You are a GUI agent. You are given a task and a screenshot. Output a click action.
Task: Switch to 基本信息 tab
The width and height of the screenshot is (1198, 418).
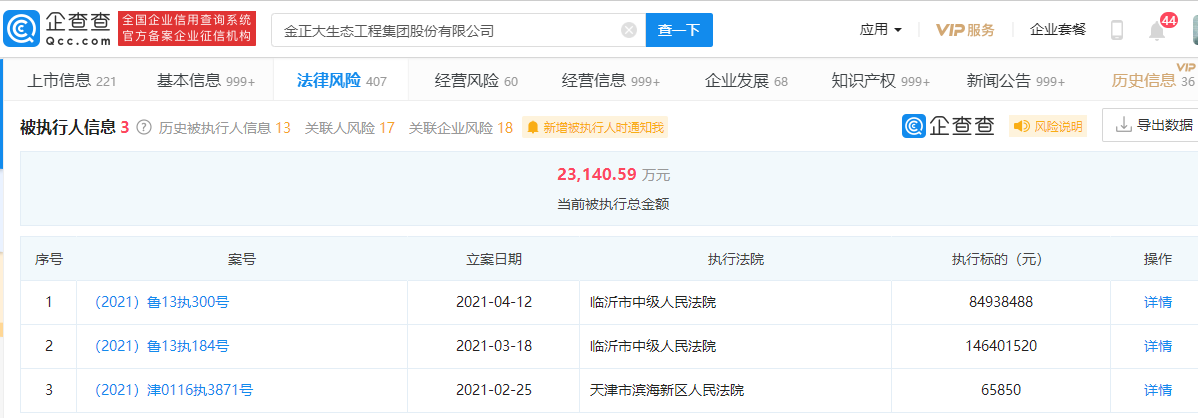206,81
